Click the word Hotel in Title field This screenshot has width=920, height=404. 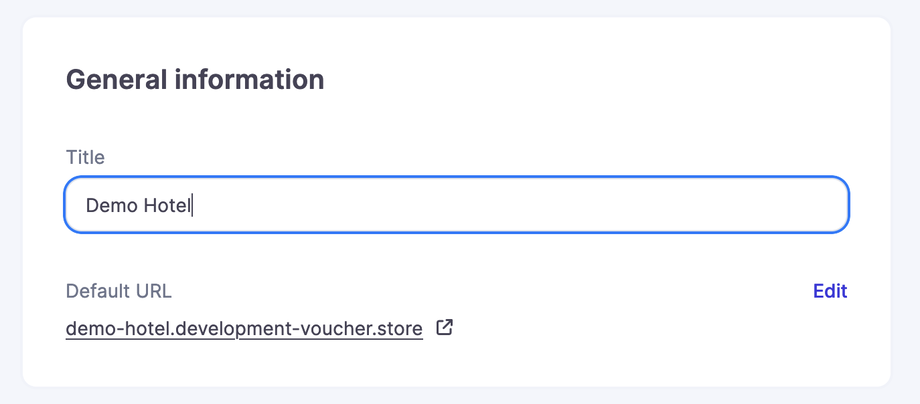coord(166,205)
